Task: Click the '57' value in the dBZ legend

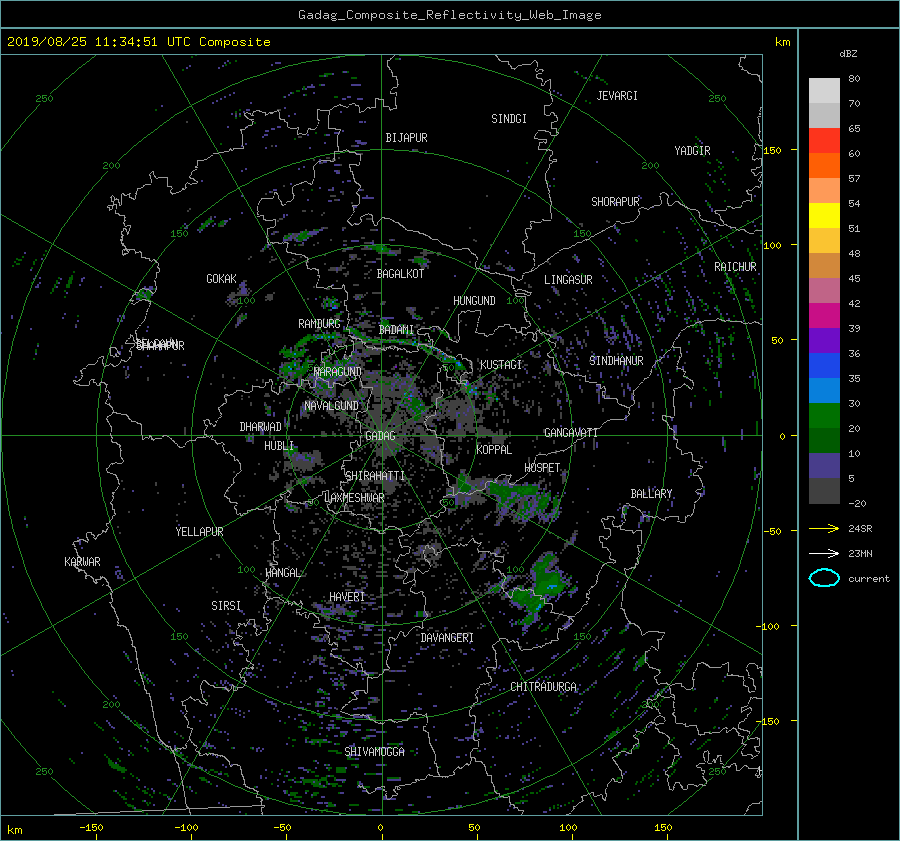Action: click(x=854, y=179)
